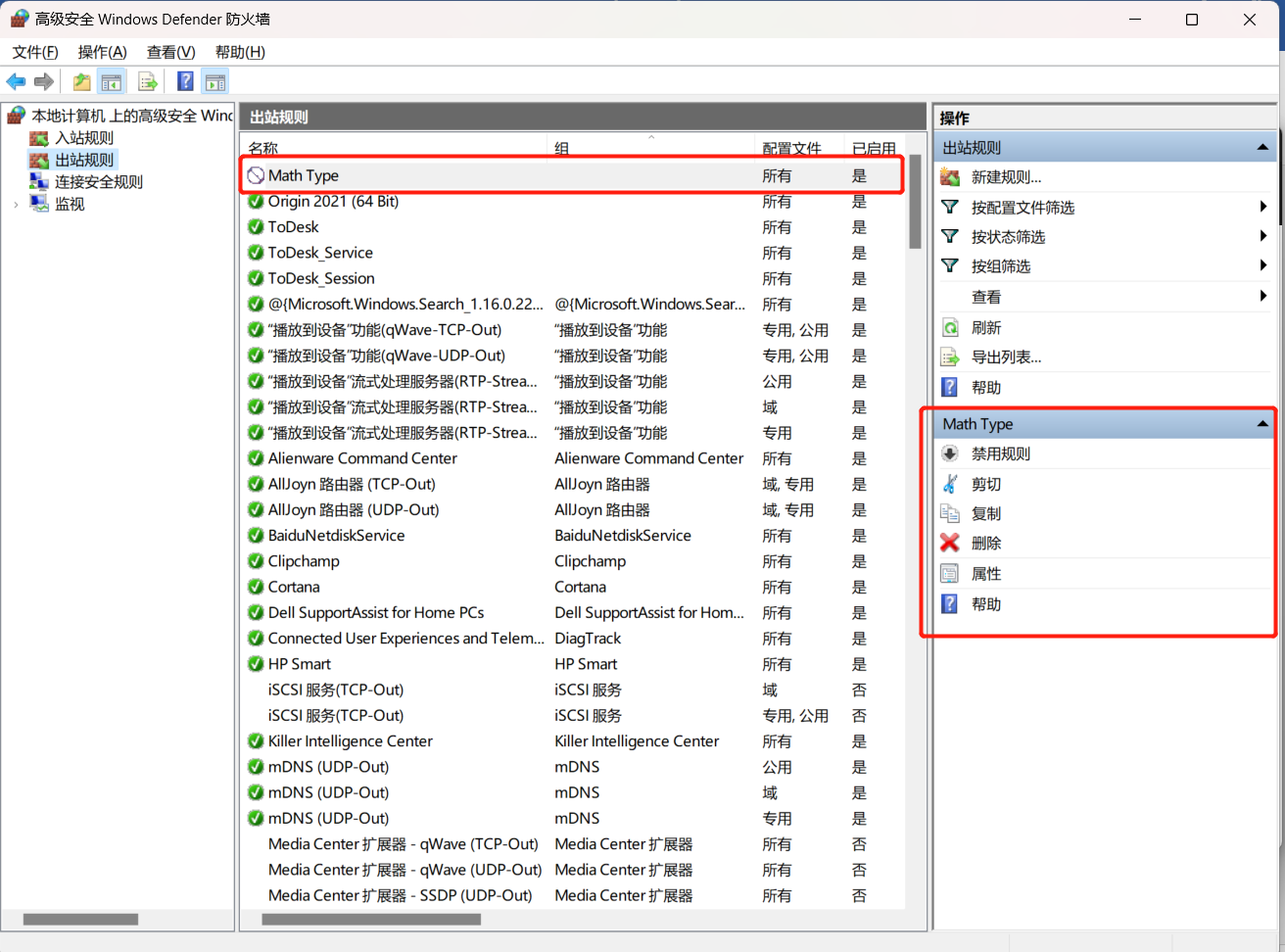Click the green check icon beside Cortana

pos(256,587)
